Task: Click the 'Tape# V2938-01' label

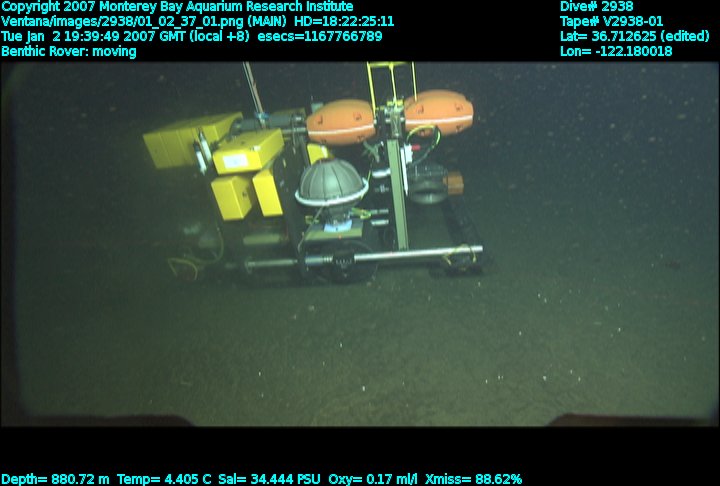Action: coord(611,22)
